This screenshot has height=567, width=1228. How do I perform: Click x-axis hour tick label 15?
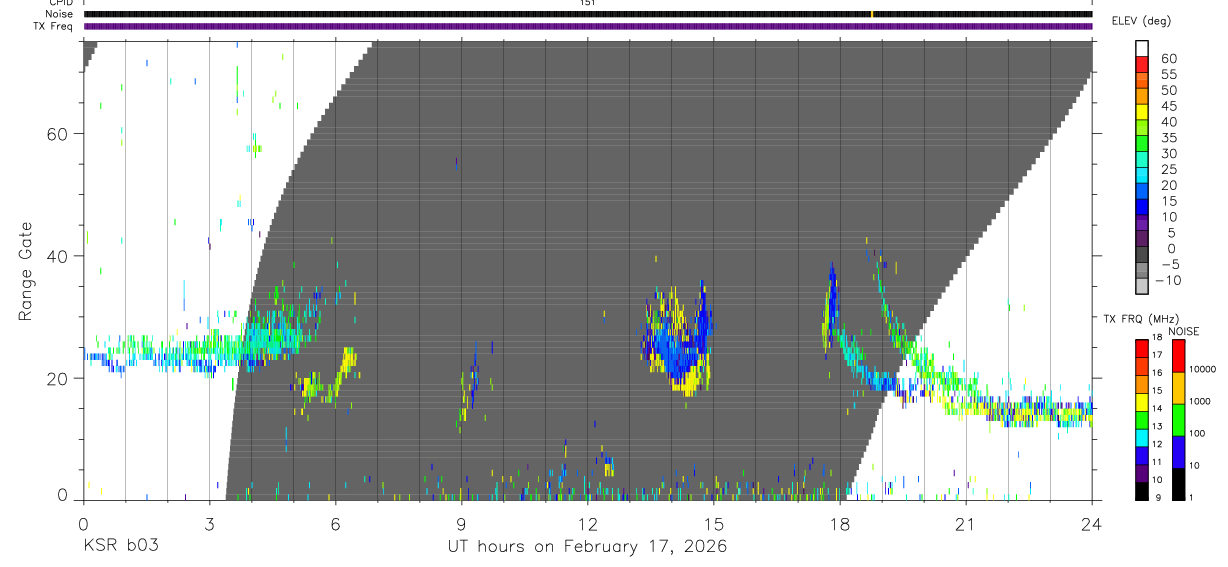(714, 524)
